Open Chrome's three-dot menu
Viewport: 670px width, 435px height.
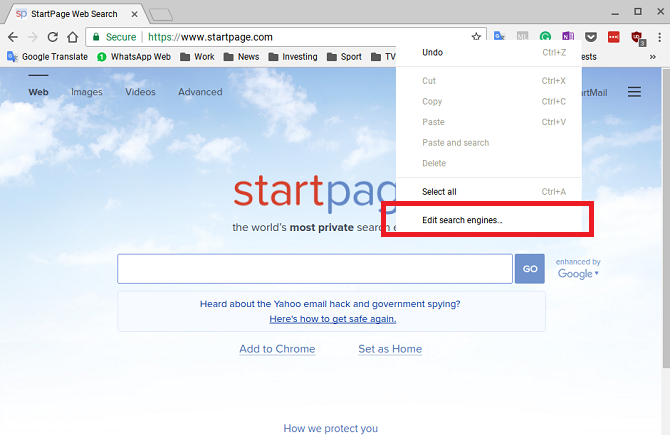coord(660,37)
